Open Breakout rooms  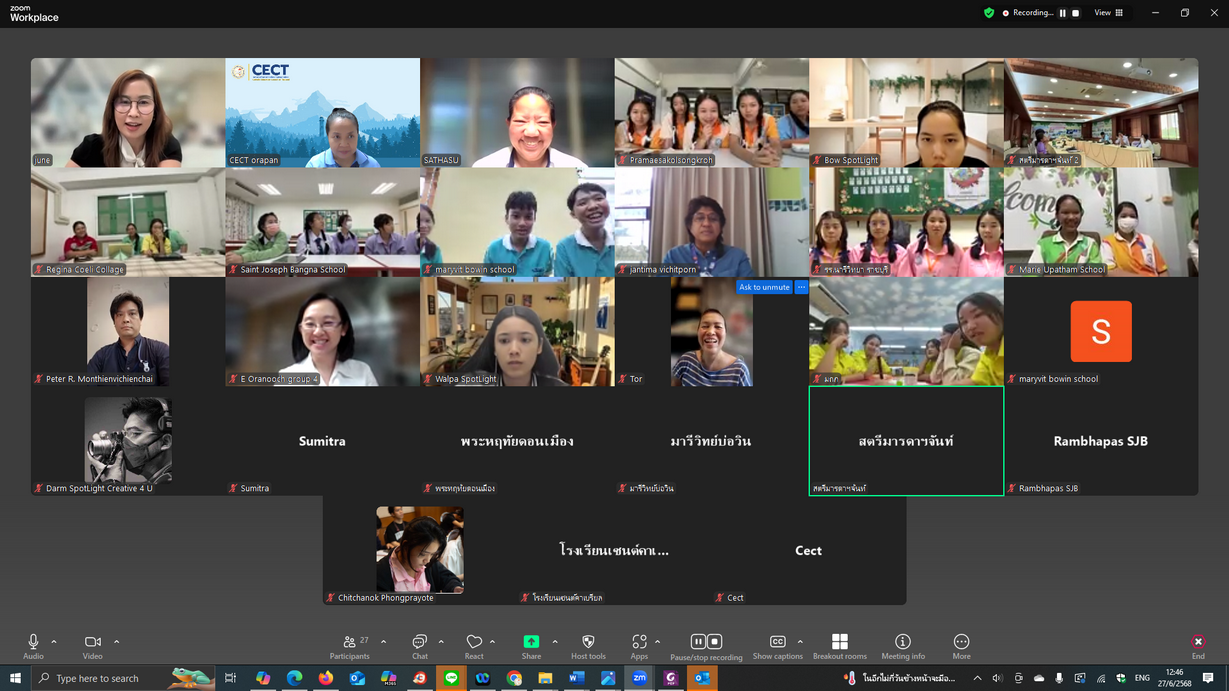(x=839, y=646)
